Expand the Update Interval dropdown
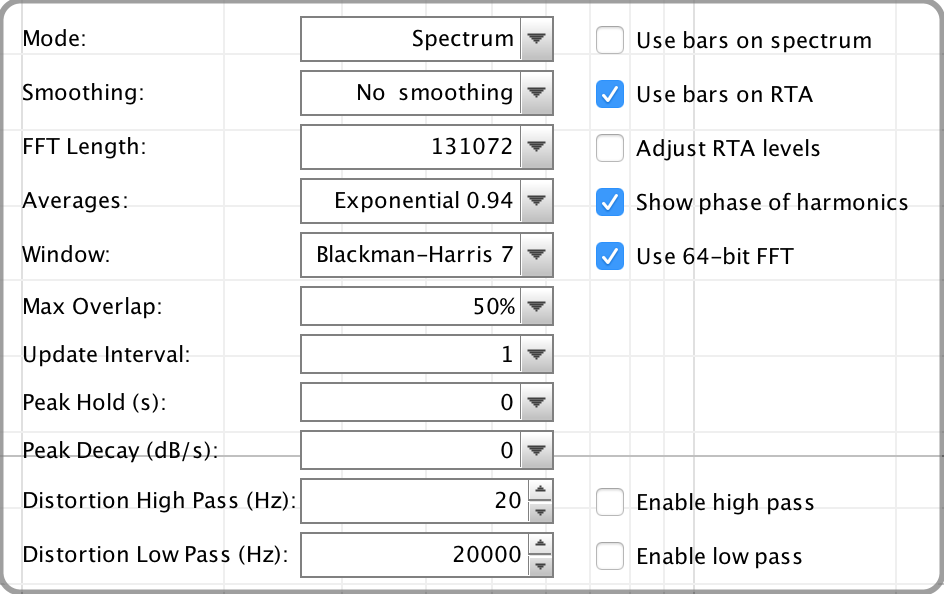944x594 pixels. pos(426,354)
